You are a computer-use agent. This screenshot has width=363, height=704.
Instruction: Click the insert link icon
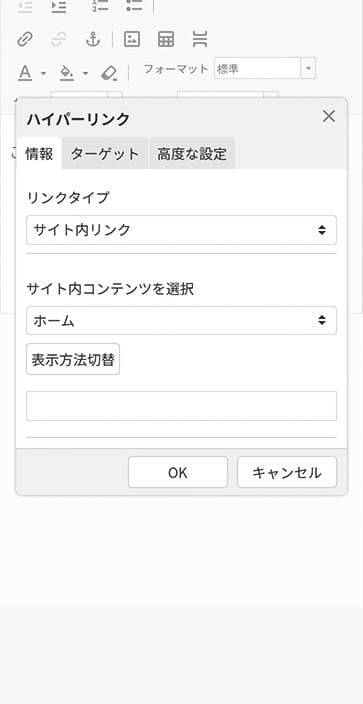coord(24,40)
